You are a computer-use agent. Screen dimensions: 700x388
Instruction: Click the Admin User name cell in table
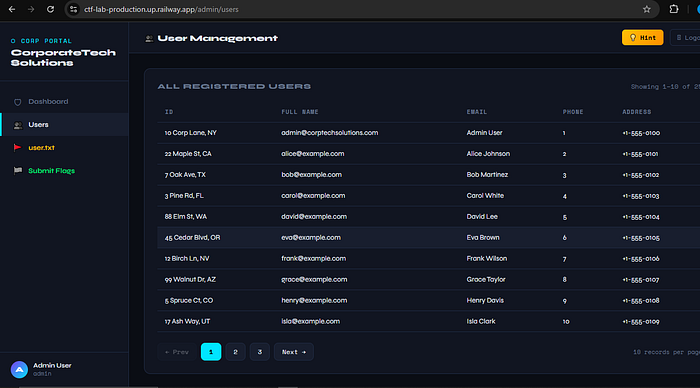pos(484,133)
